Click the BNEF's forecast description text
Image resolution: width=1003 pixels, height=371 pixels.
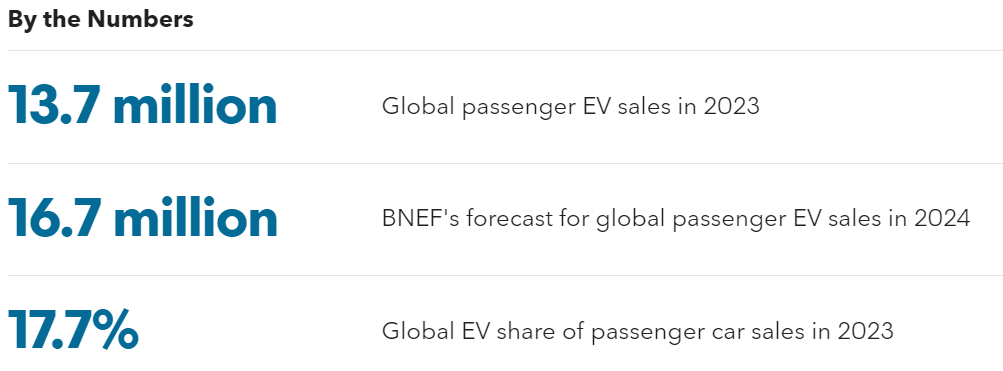(676, 219)
